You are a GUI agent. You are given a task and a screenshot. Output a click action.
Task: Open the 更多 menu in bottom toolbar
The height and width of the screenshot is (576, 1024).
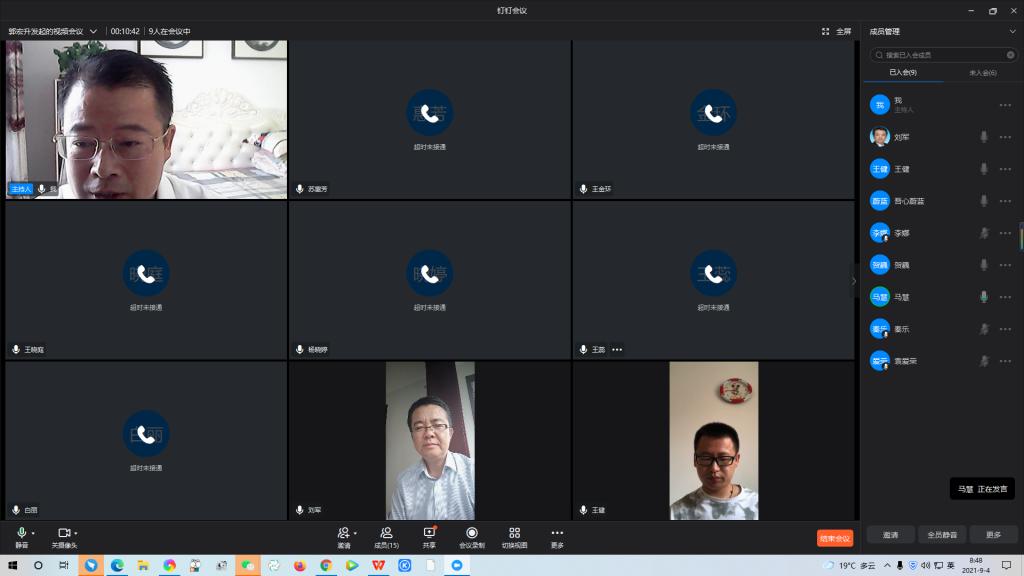[x=557, y=533]
